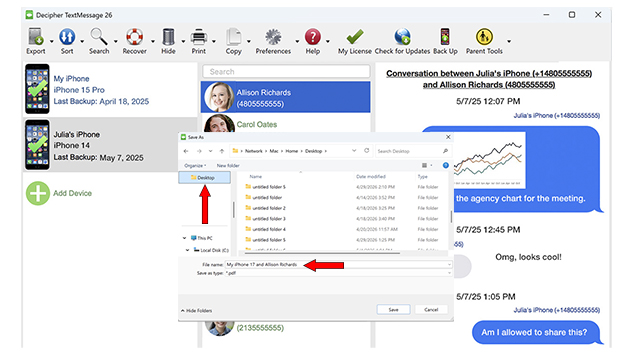Open the Hide dropdown arrow

tap(183, 41)
